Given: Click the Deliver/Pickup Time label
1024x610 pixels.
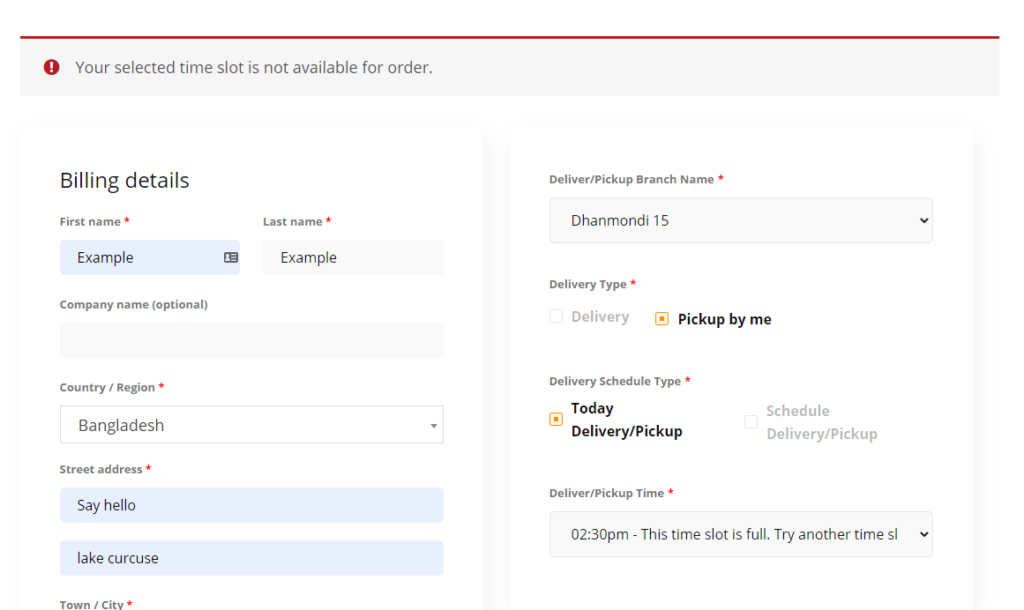Looking at the screenshot, I should pos(606,493).
